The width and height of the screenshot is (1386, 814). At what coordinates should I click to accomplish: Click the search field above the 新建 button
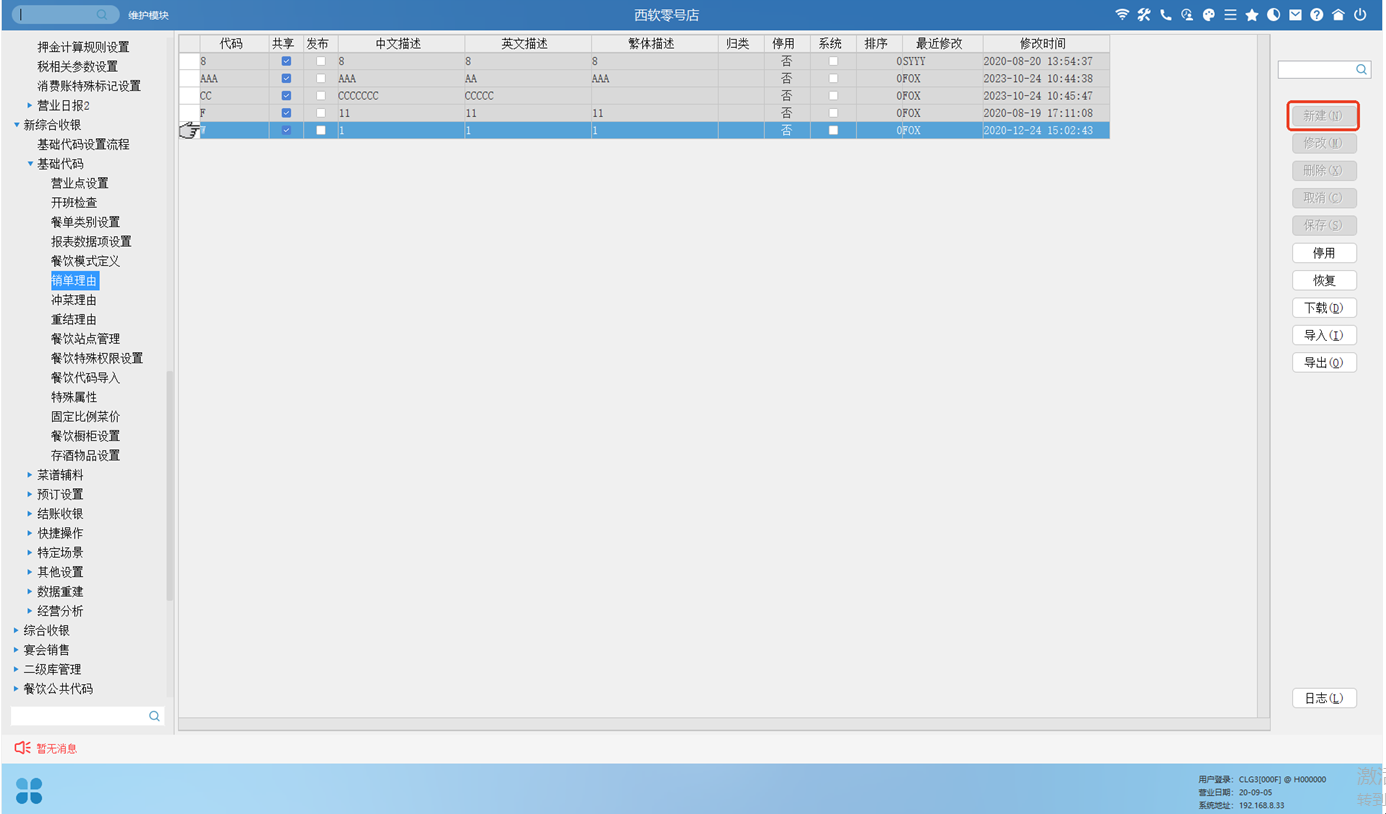tap(1316, 69)
